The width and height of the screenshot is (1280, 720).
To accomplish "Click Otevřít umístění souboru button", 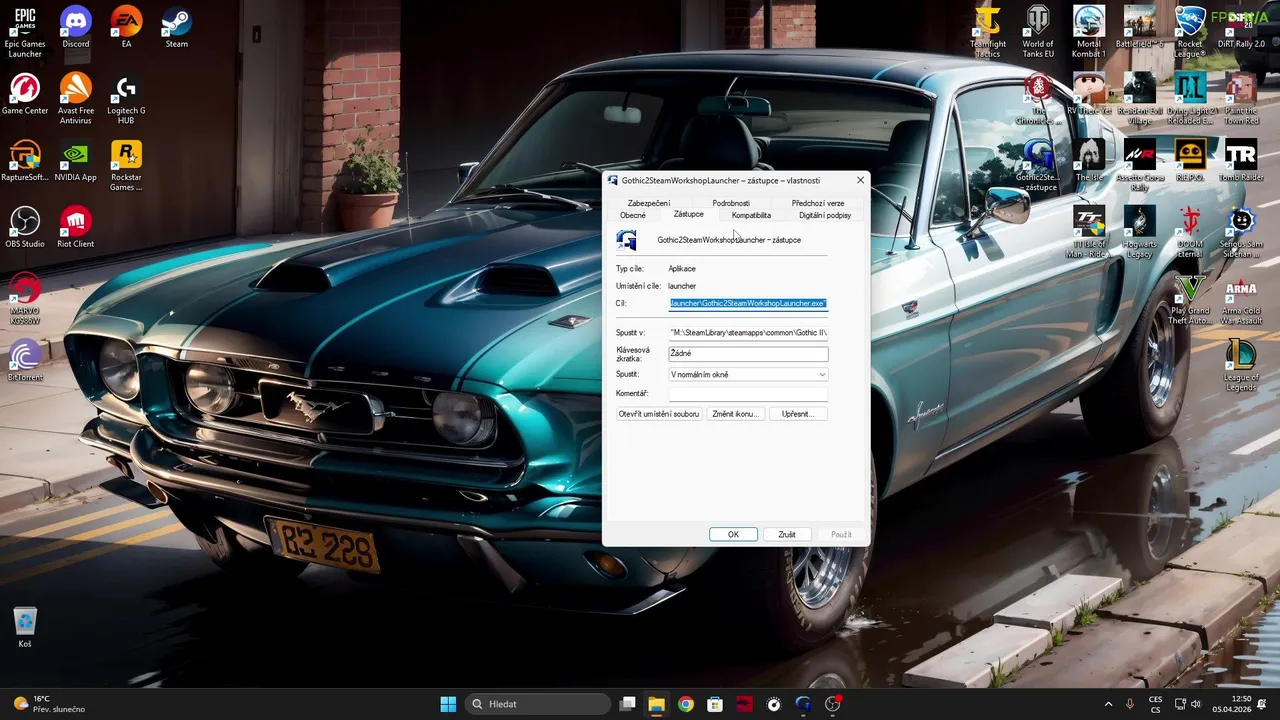I will (659, 414).
